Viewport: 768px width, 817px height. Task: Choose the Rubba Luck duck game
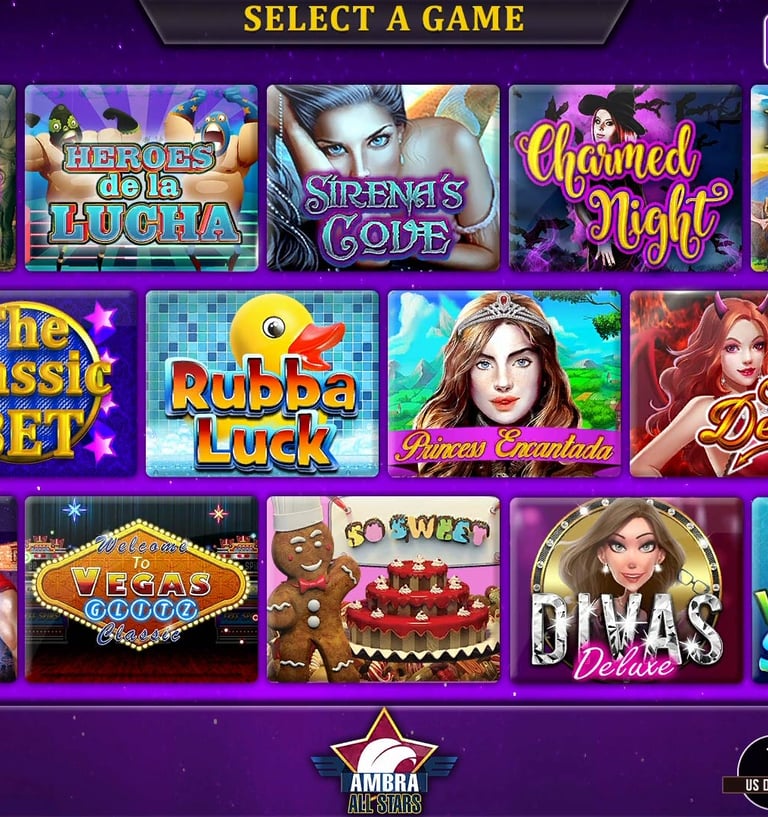pos(262,383)
